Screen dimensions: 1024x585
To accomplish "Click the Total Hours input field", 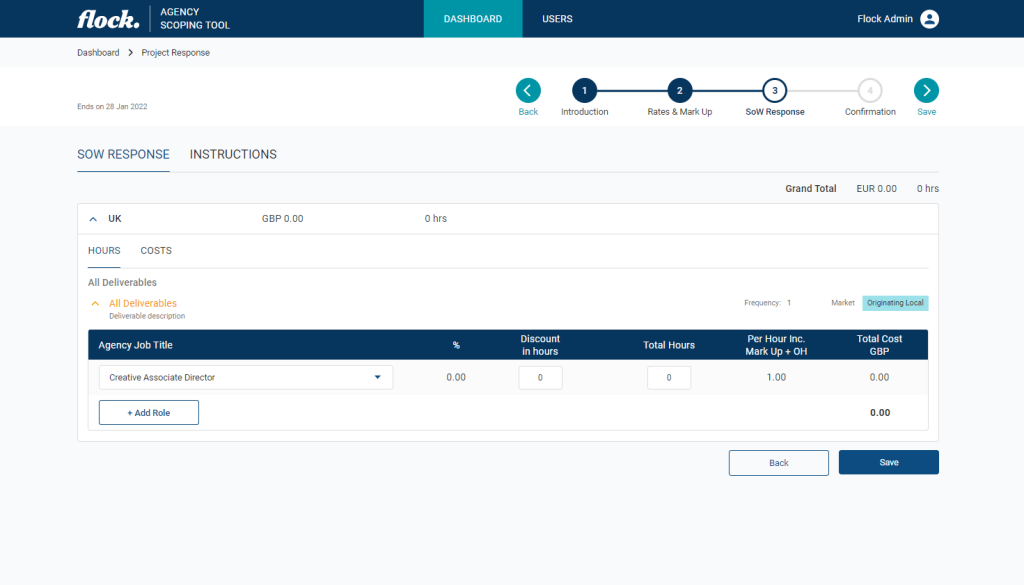I will [669, 377].
